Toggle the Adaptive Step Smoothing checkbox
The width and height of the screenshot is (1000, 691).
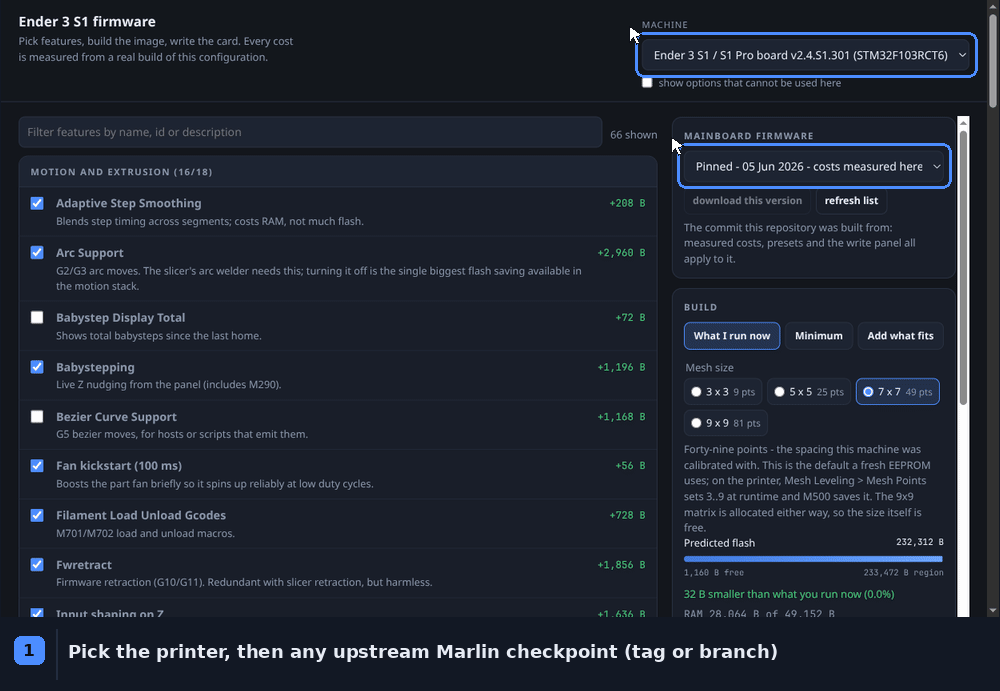coord(37,203)
